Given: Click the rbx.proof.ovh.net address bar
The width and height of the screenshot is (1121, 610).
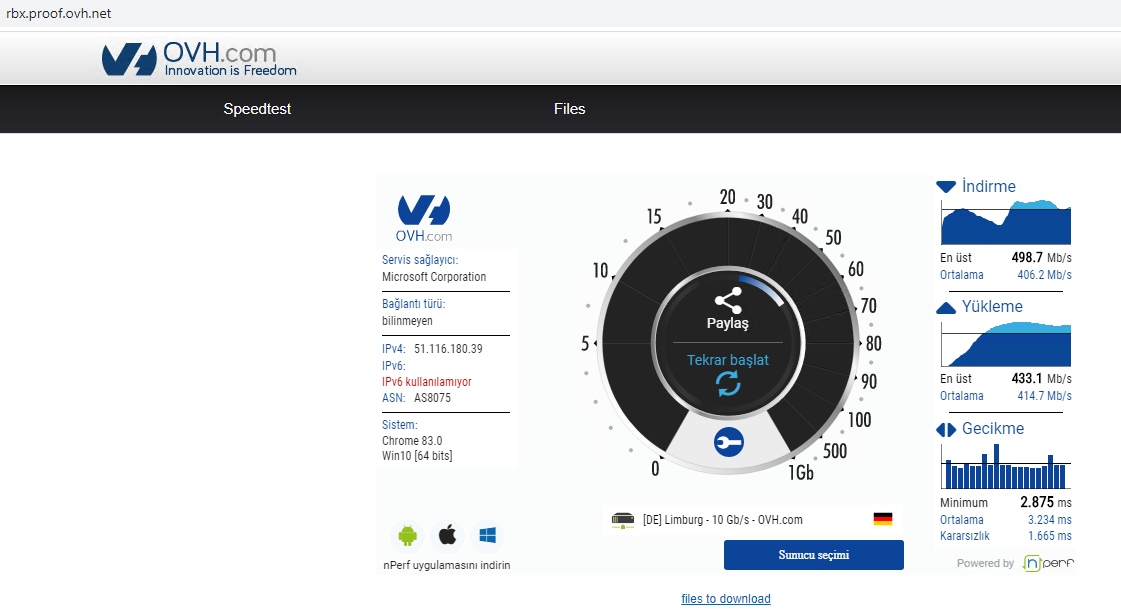Looking at the screenshot, I should tap(59, 14).
